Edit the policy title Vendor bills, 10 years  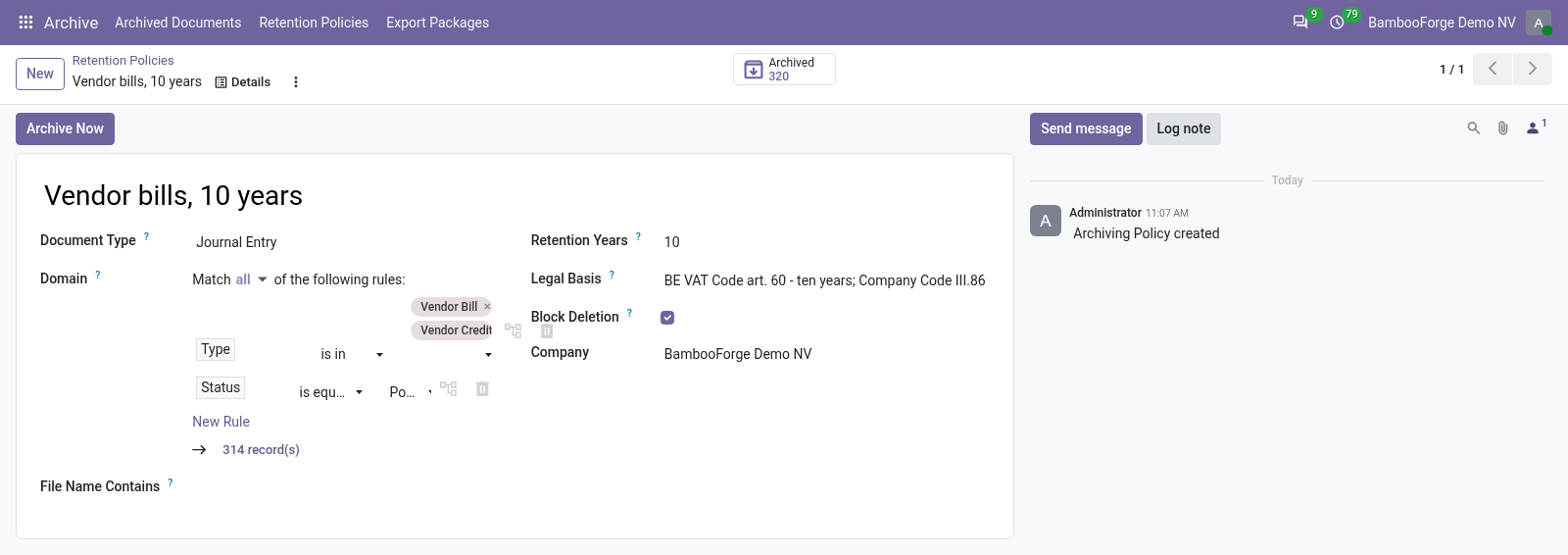(x=173, y=195)
